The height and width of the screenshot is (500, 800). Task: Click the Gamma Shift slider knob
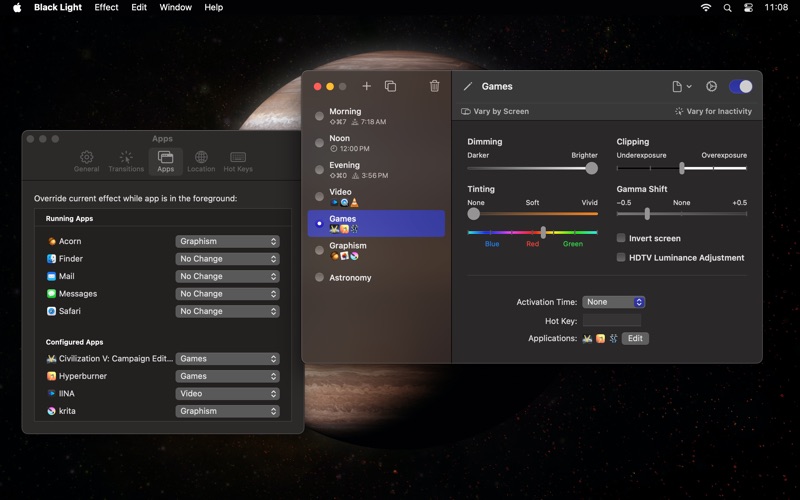[x=647, y=214]
